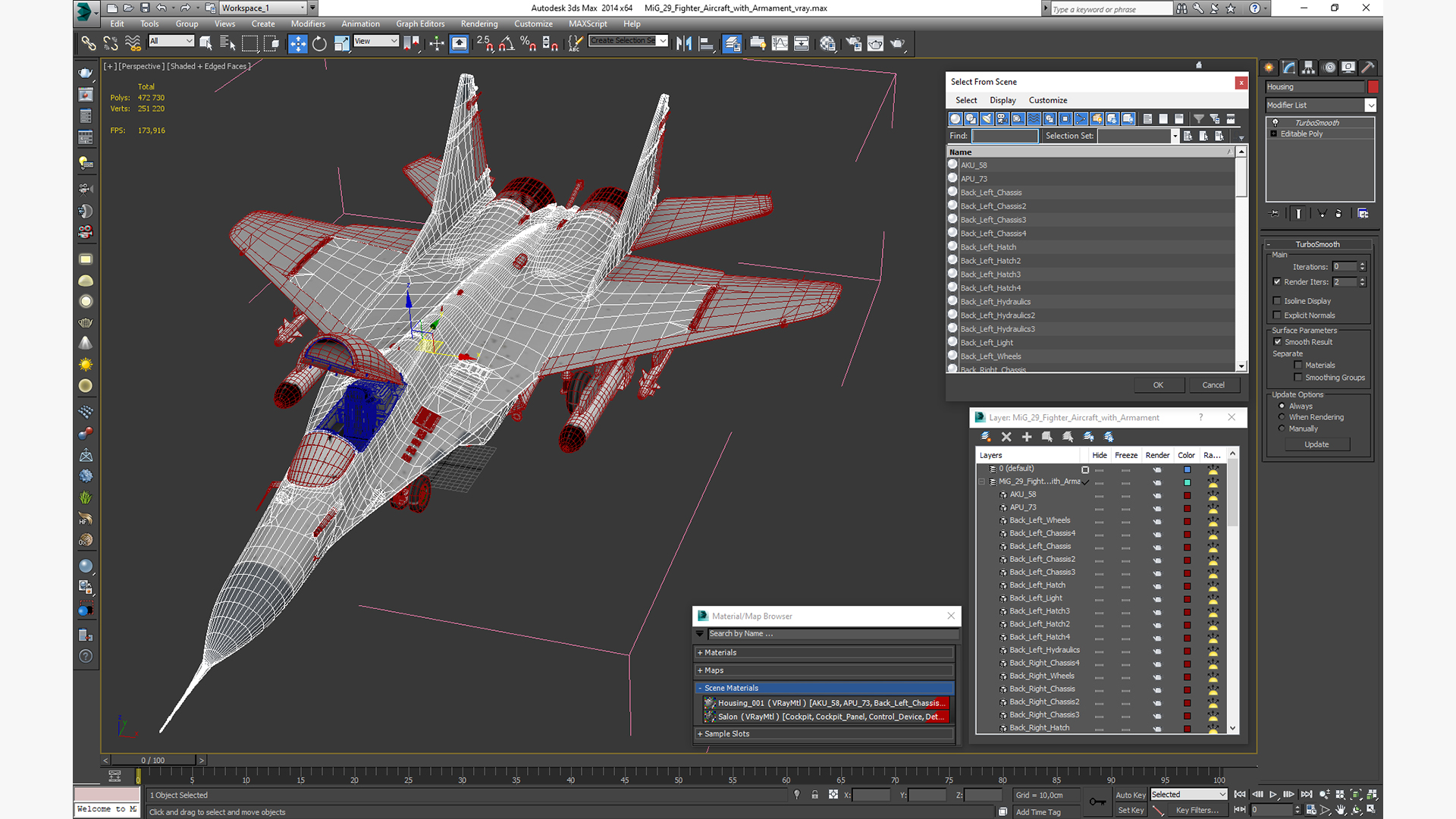The width and height of the screenshot is (1456, 819).
Task: Click the Percent Snap toggle icon
Action: 529,44
